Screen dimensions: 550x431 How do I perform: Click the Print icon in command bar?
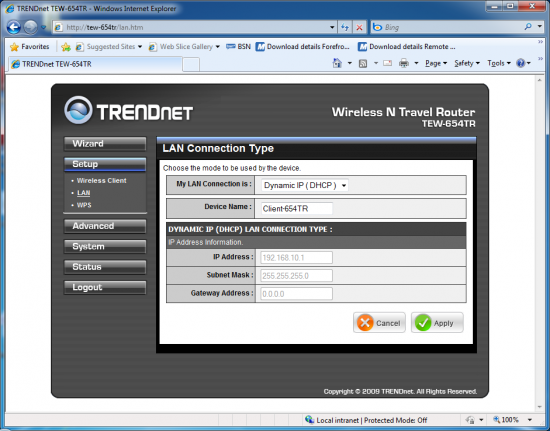(404, 63)
